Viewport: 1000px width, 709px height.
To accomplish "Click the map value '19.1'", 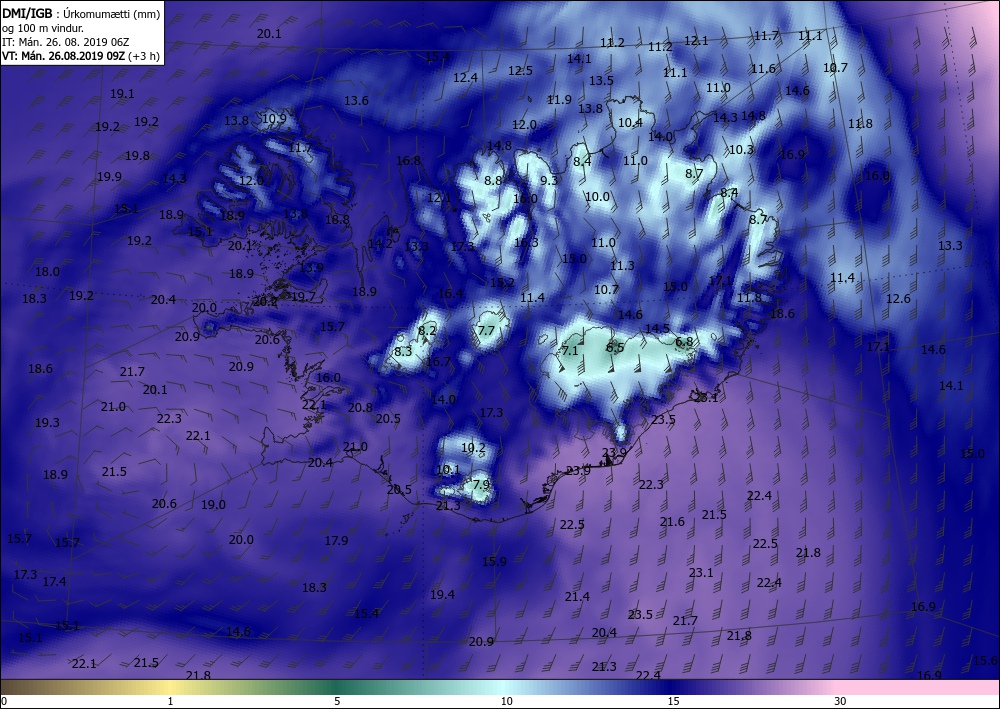I will click(x=122, y=94).
